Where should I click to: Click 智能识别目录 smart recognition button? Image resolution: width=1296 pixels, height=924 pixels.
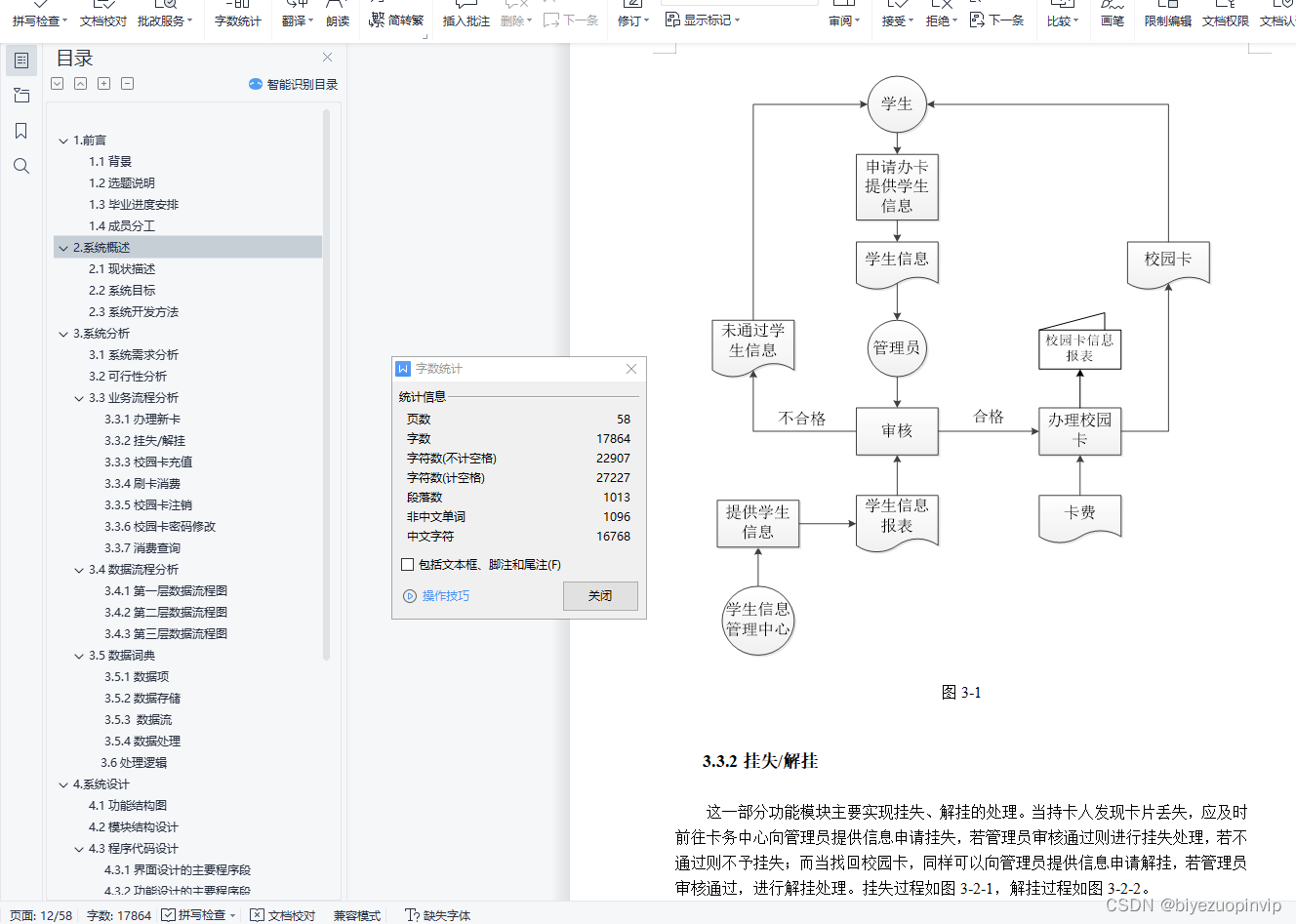tap(294, 85)
